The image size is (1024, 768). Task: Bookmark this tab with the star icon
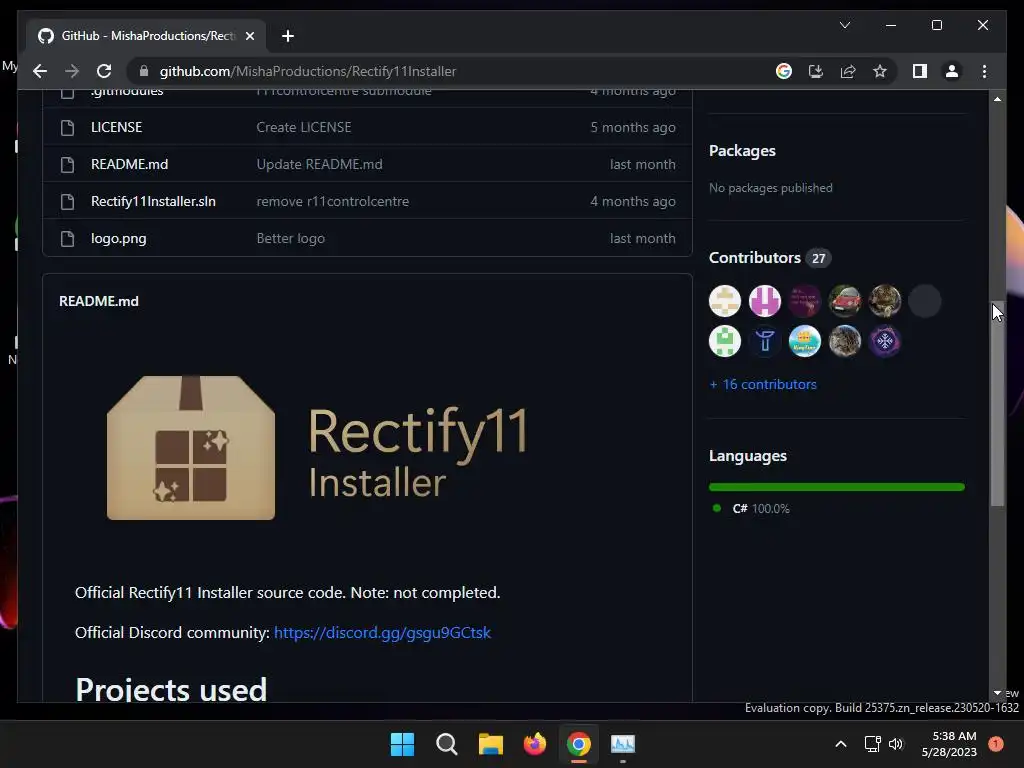[880, 71]
